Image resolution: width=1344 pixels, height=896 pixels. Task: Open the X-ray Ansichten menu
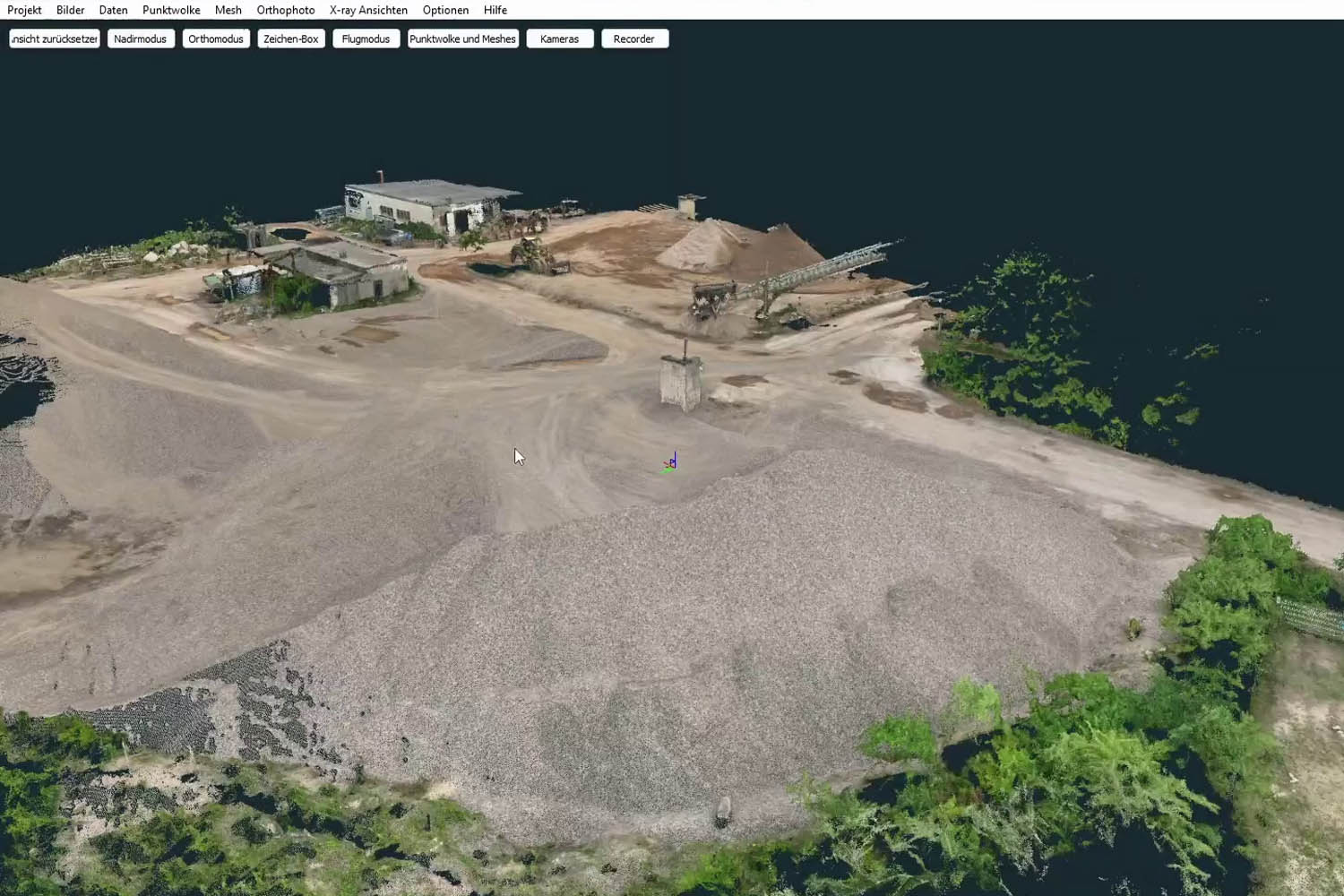(368, 10)
